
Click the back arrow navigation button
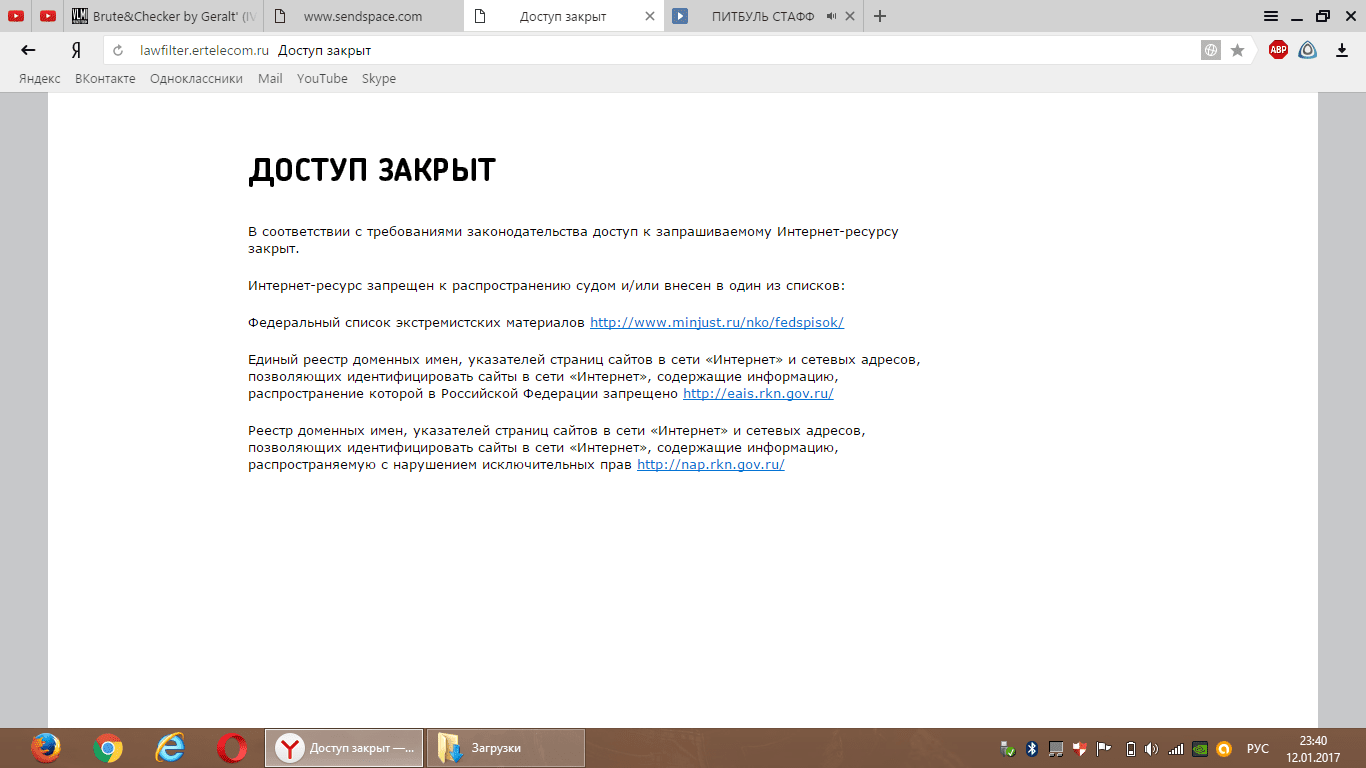tap(28, 50)
